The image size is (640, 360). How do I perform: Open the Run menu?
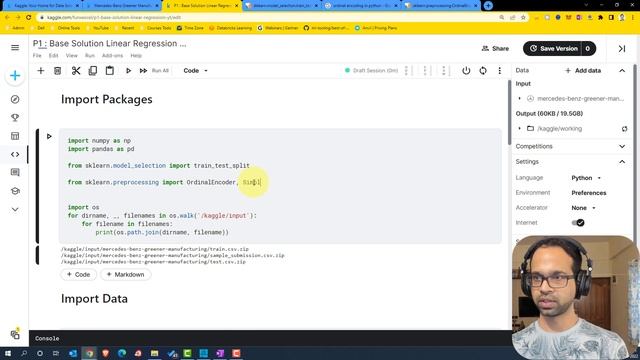pyautogui.click(x=90, y=56)
